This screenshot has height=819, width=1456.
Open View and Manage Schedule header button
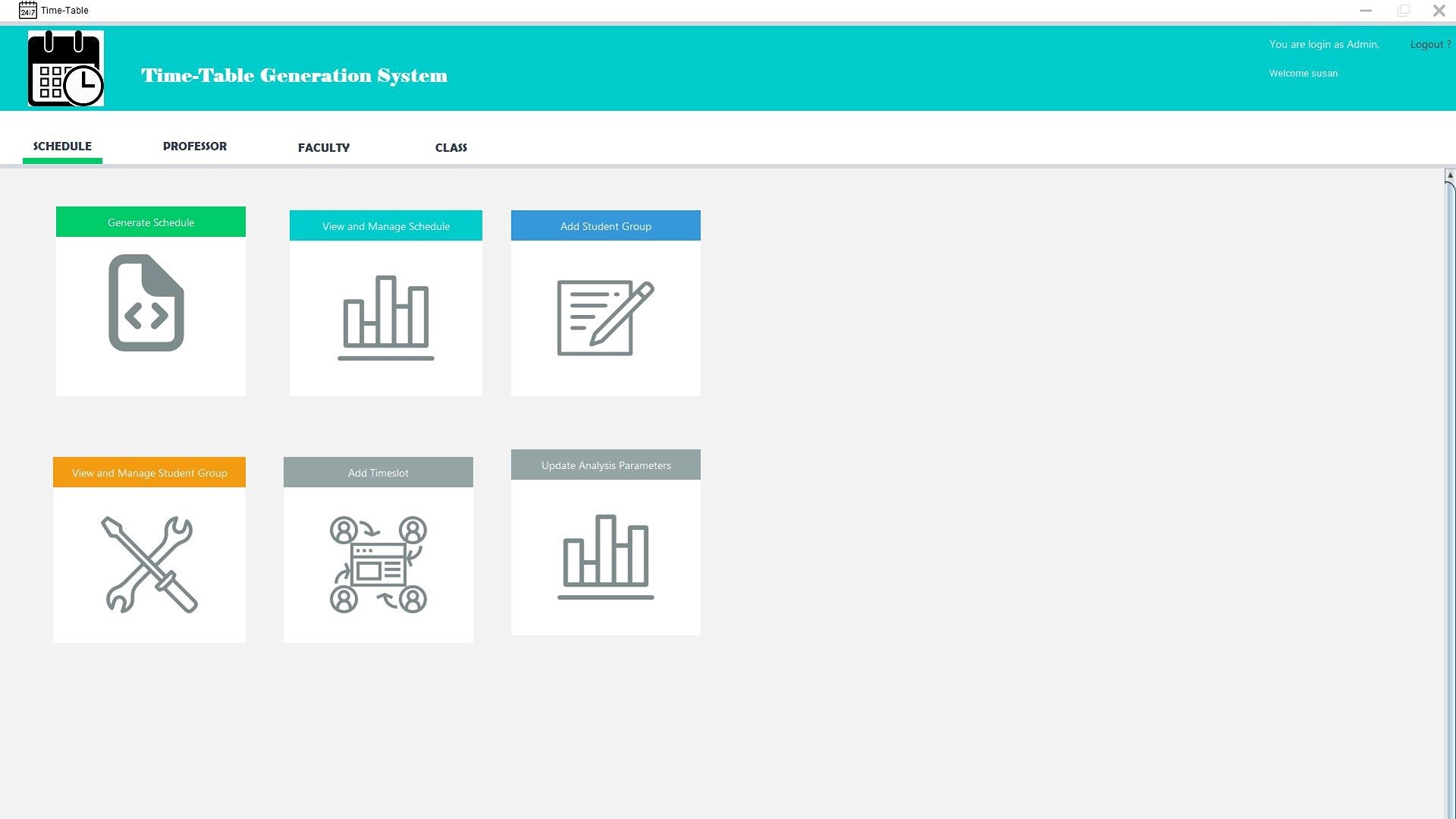coord(385,226)
